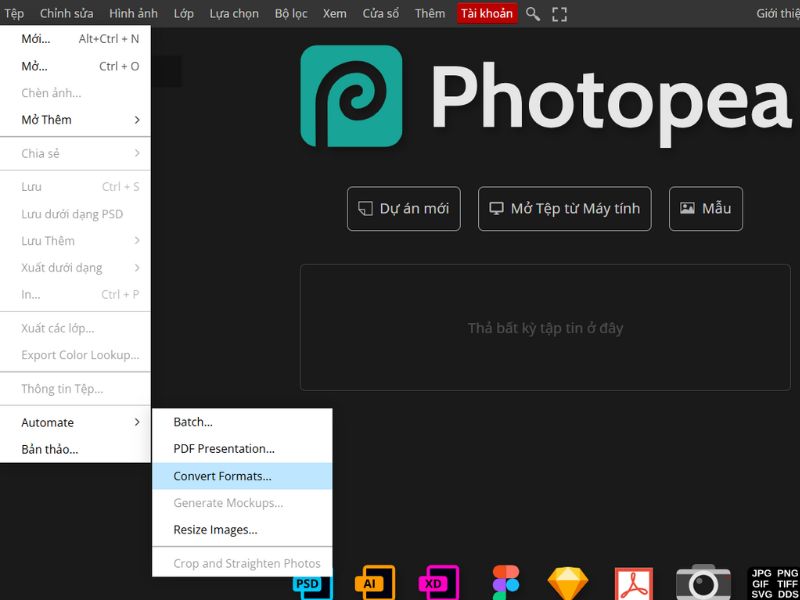The image size is (800, 600).
Task: Select Resize Images... entry
Action: point(242,530)
